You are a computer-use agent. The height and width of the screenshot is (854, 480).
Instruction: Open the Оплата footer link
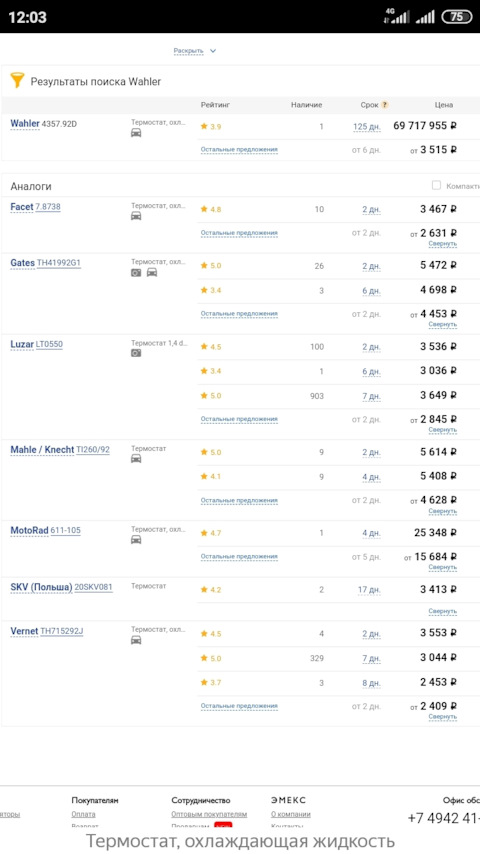tap(83, 814)
